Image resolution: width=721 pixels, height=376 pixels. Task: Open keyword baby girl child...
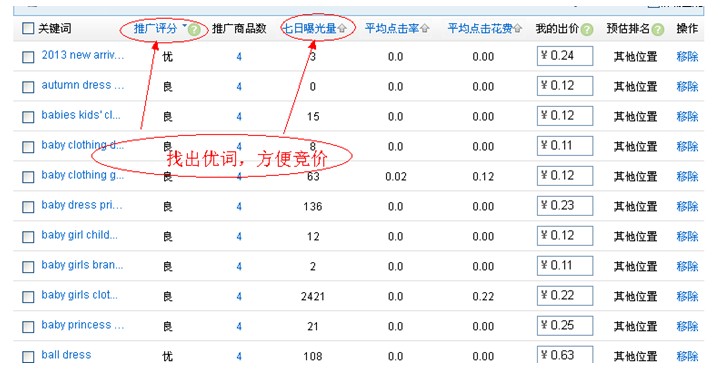(80, 235)
